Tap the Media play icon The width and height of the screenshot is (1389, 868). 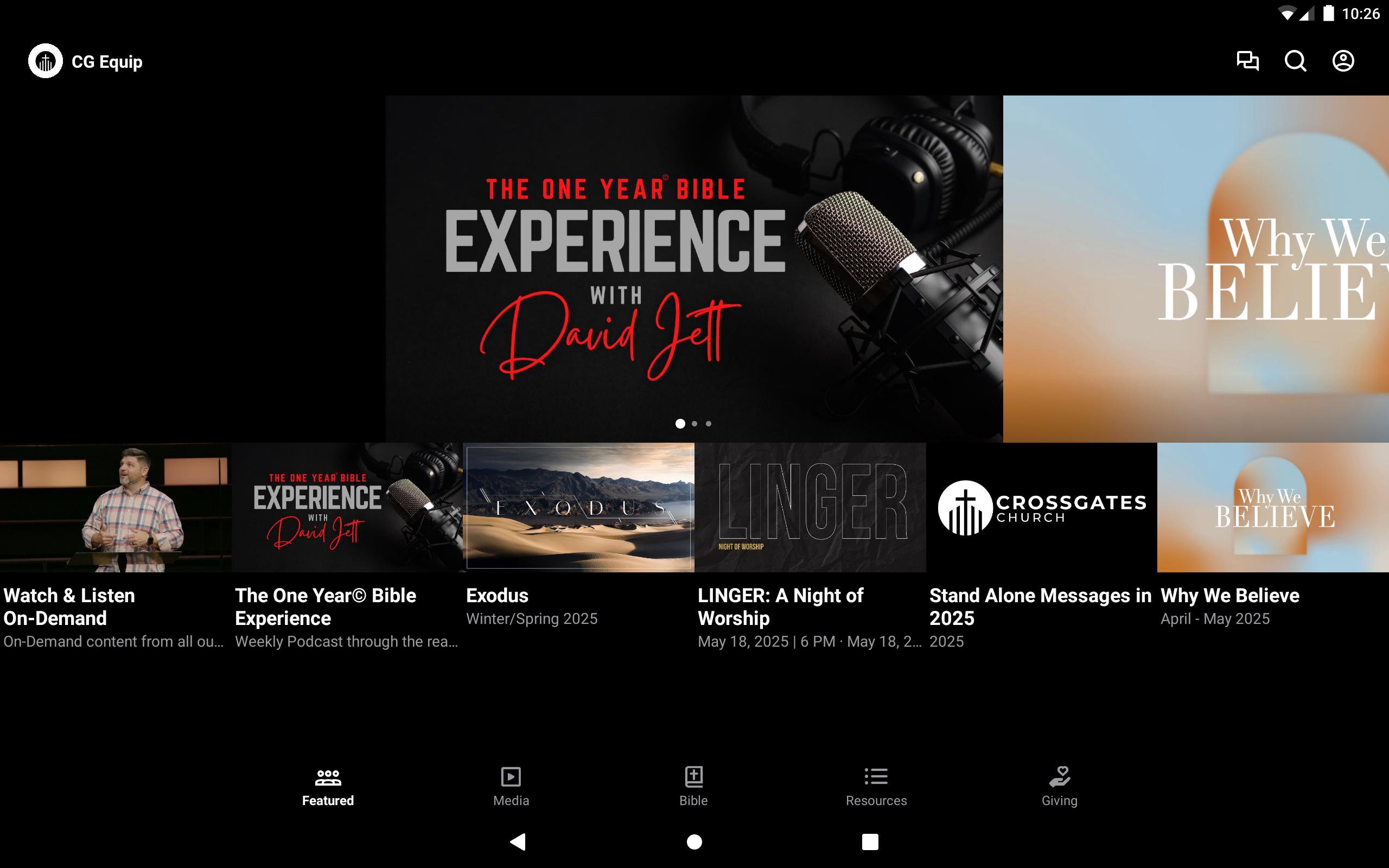point(511,777)
